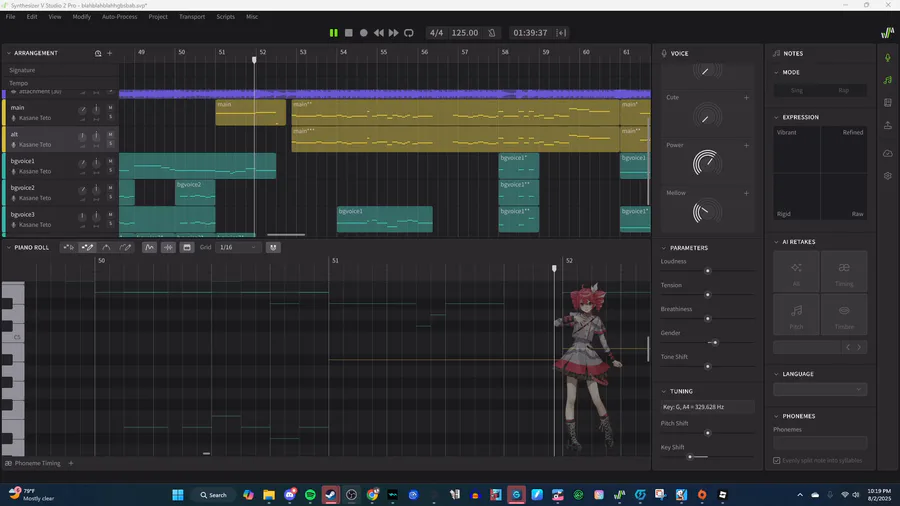This screenshot has width=900, height=506.
Task: Open the Edit menu
Action: coord(32,17)
